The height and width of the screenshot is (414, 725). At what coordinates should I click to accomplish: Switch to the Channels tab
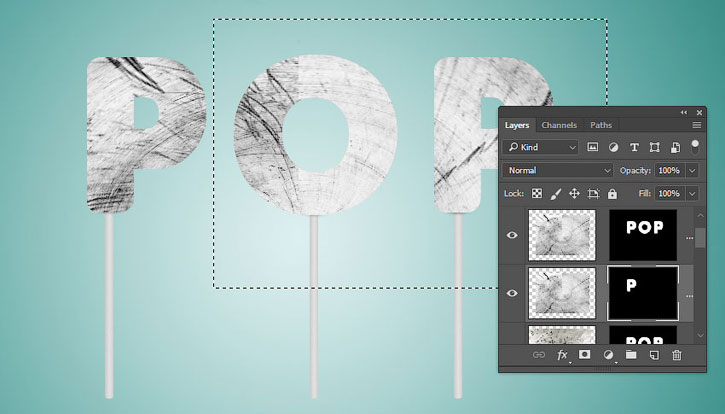559,125
